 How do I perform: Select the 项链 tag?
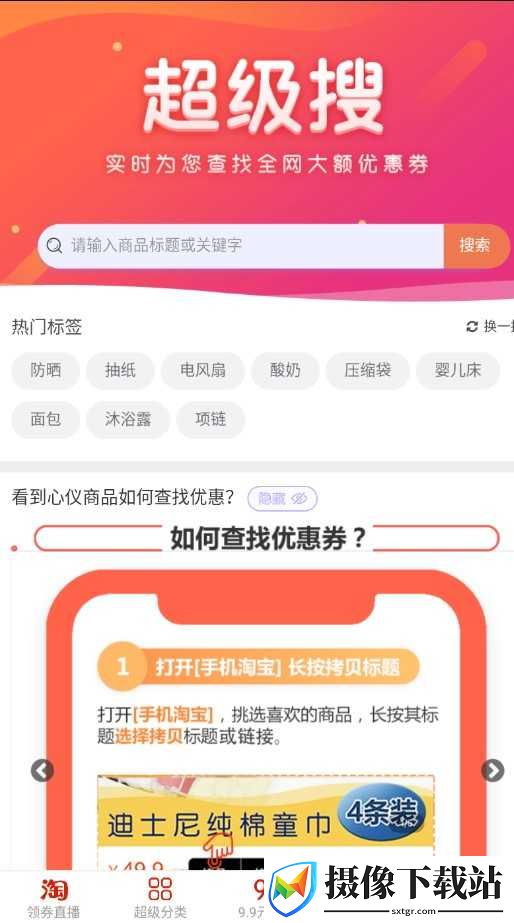(210, 419)
